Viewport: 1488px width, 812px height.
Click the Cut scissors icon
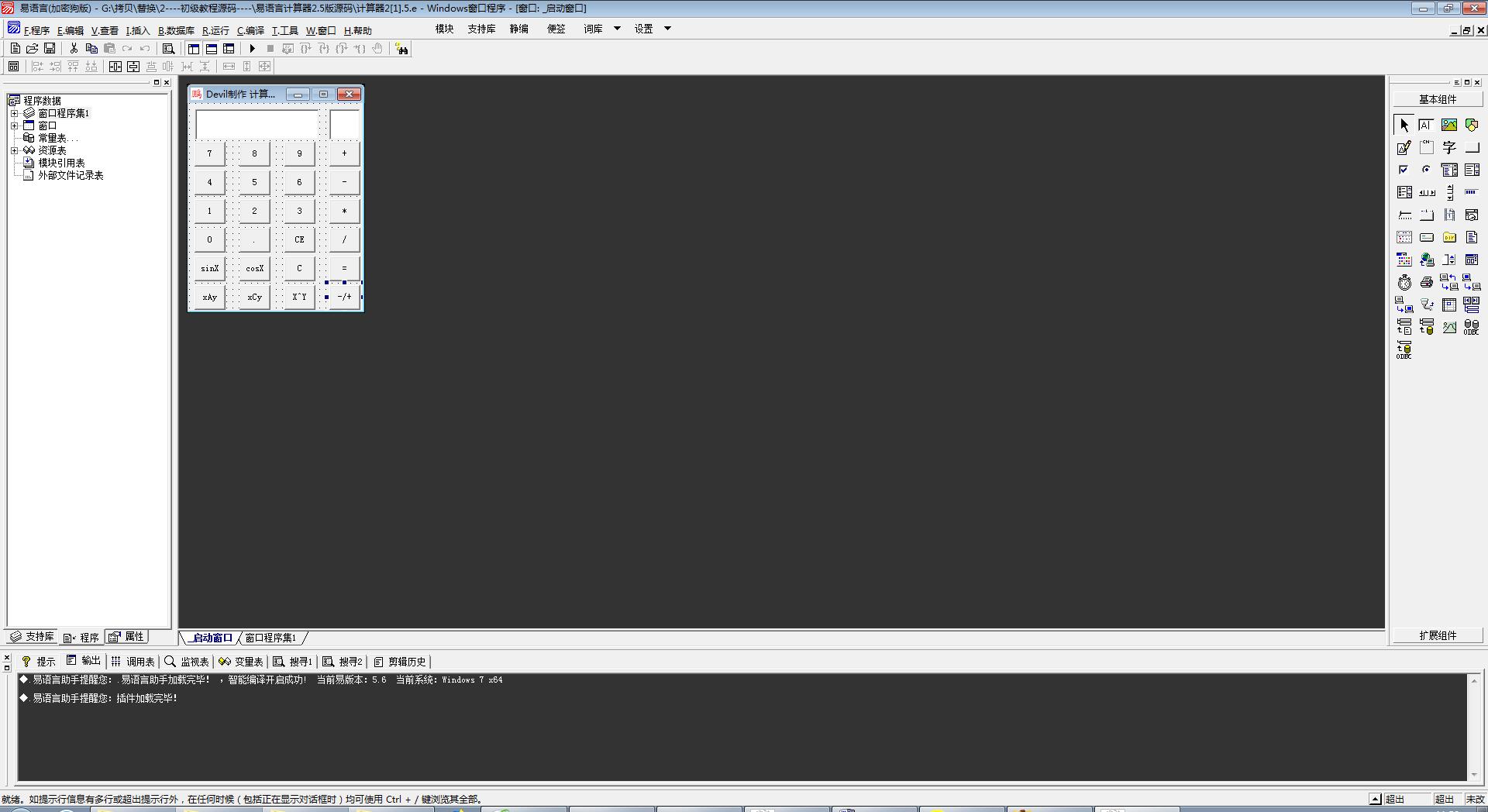[74, 48]
